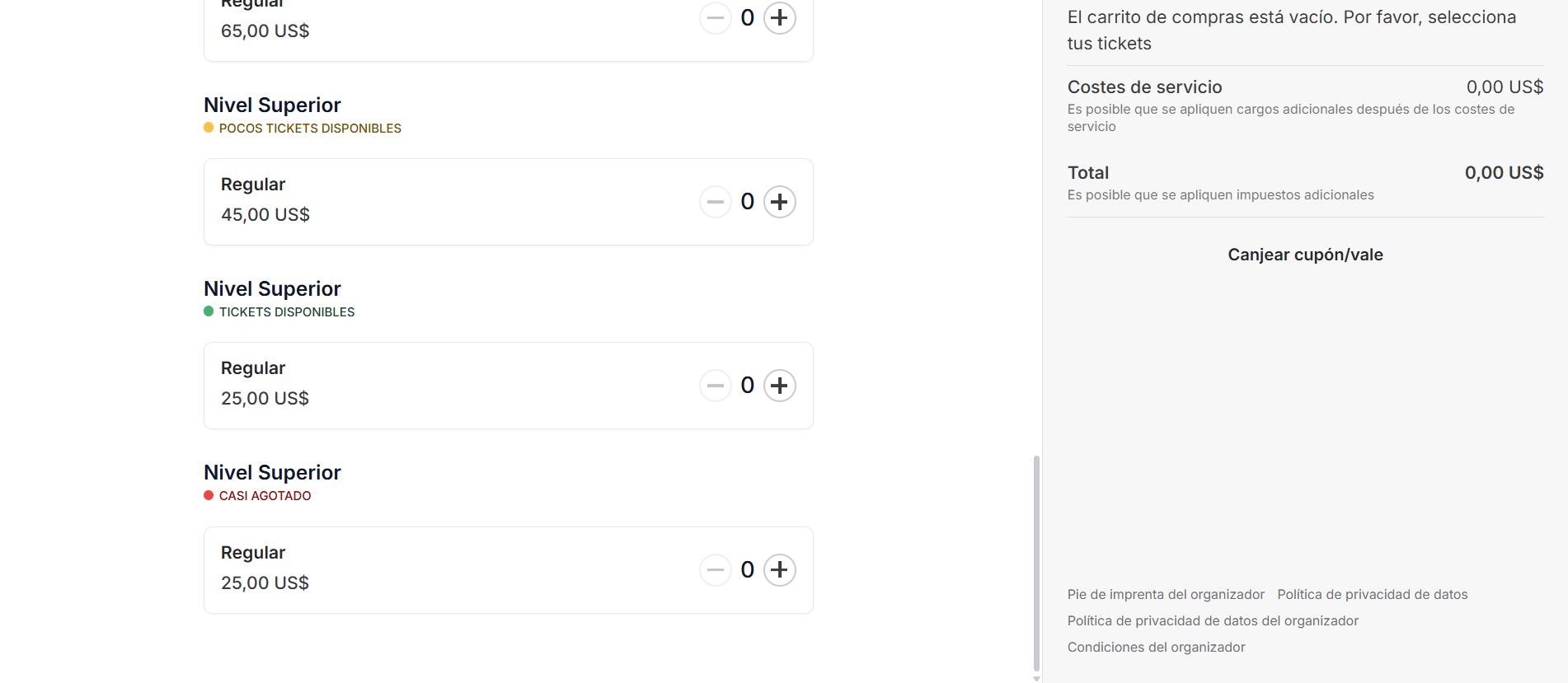
Task: Add one 45,00 US$ Regular ticket
Action: [779, 202]
